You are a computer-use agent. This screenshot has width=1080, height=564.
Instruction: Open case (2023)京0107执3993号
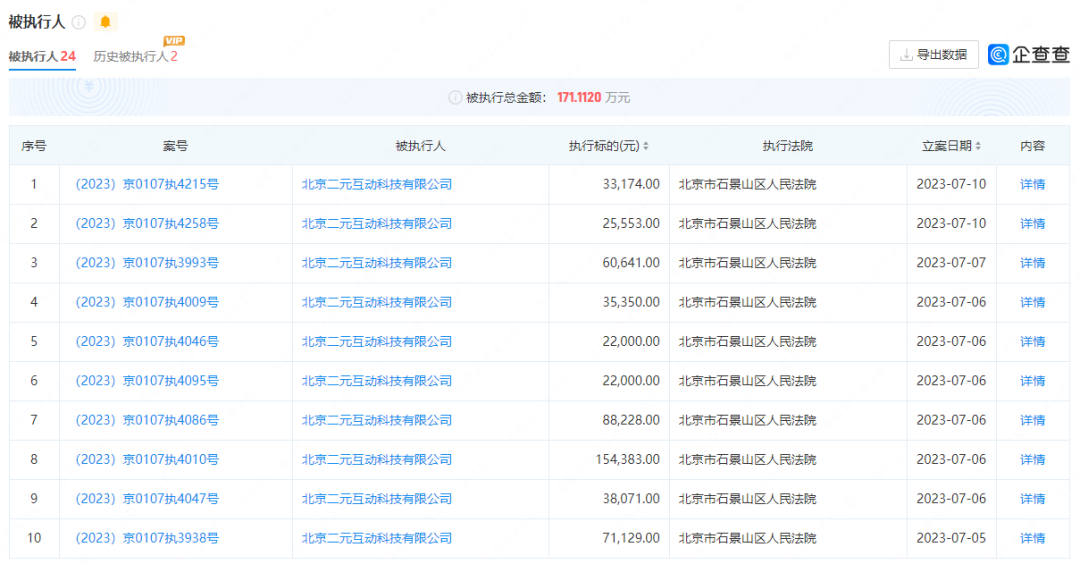[147, 263]
